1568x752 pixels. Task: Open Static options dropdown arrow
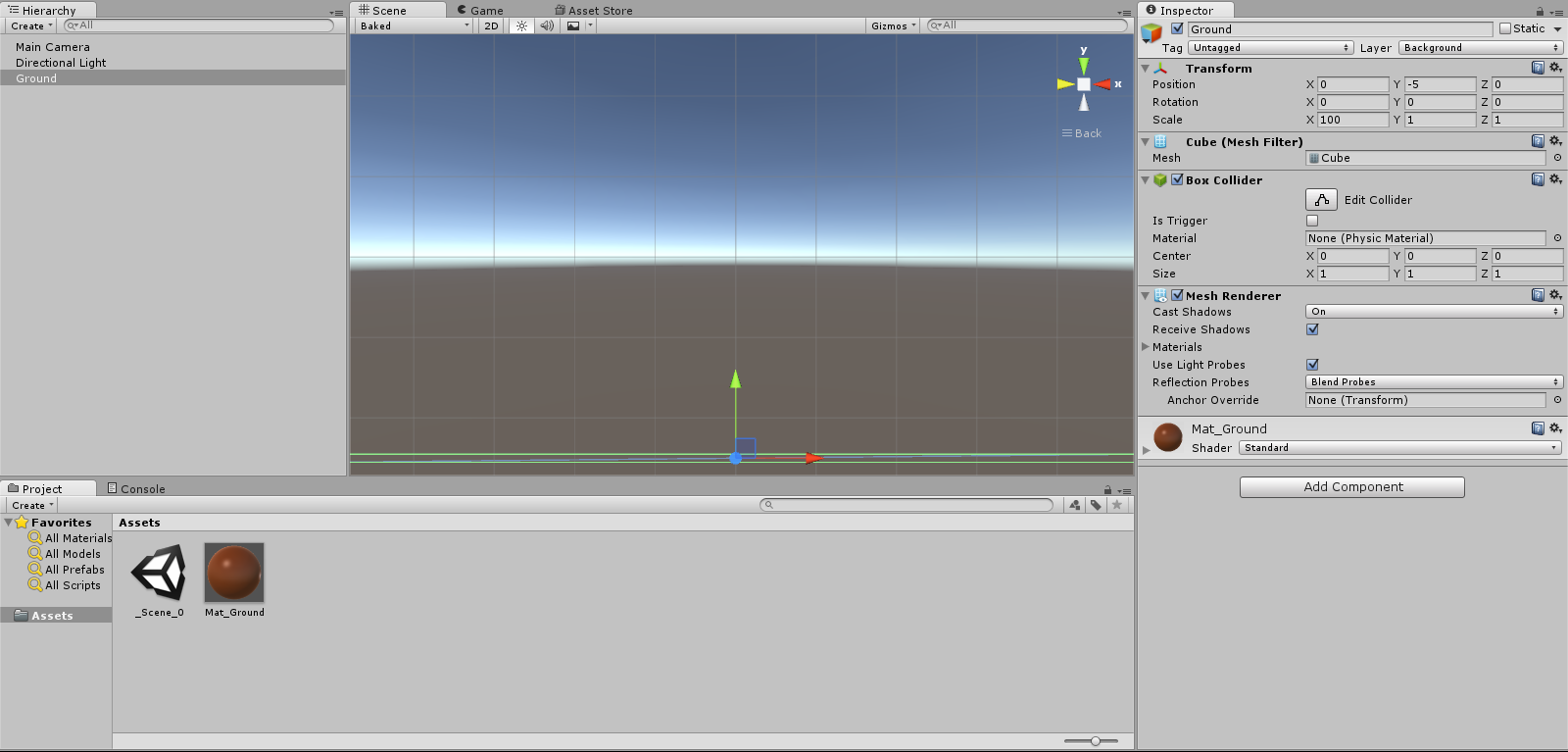coord(1557,29)
